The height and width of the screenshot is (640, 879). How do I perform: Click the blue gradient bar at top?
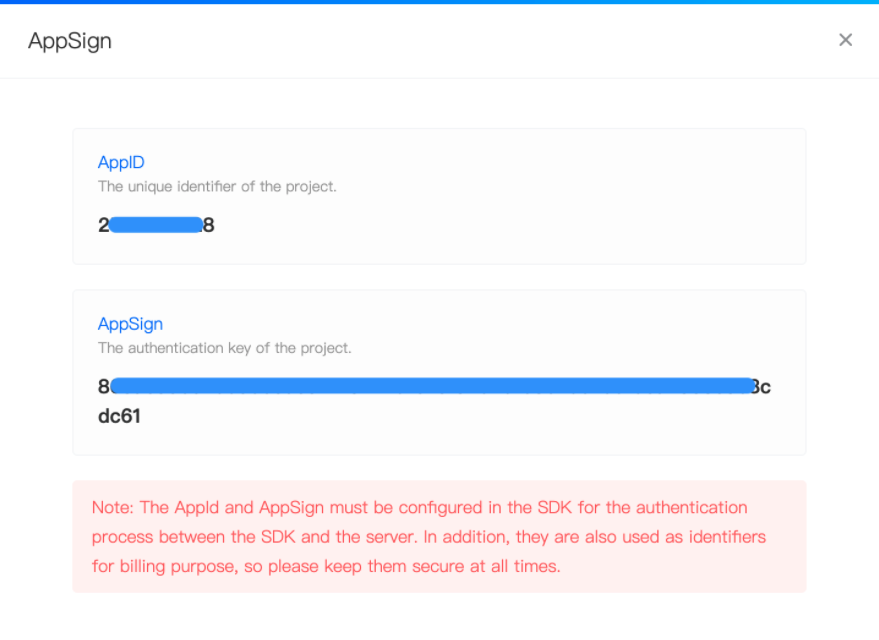tap(440, 2)
